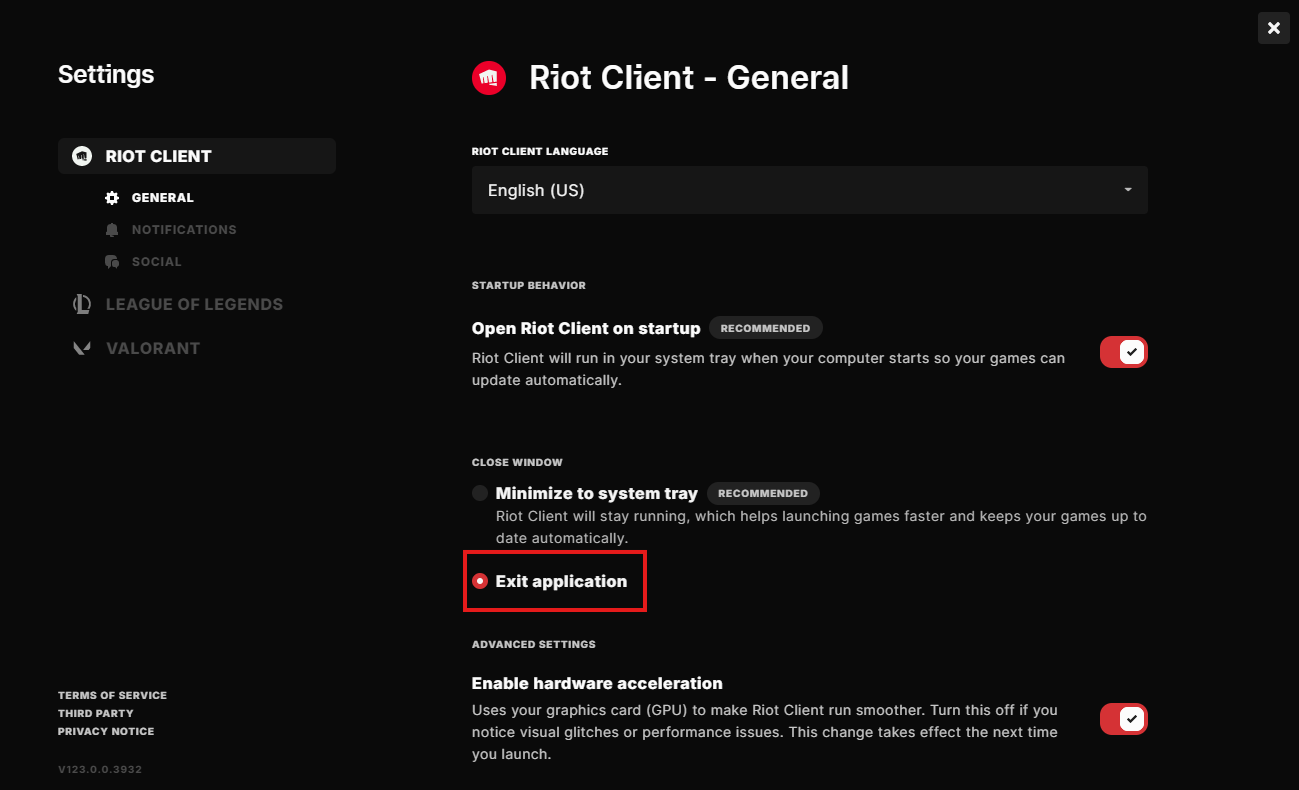Click the STARTUP BEHAVIOR section label
This screenshot has height=790, width=1299.
tap(529, 285)
